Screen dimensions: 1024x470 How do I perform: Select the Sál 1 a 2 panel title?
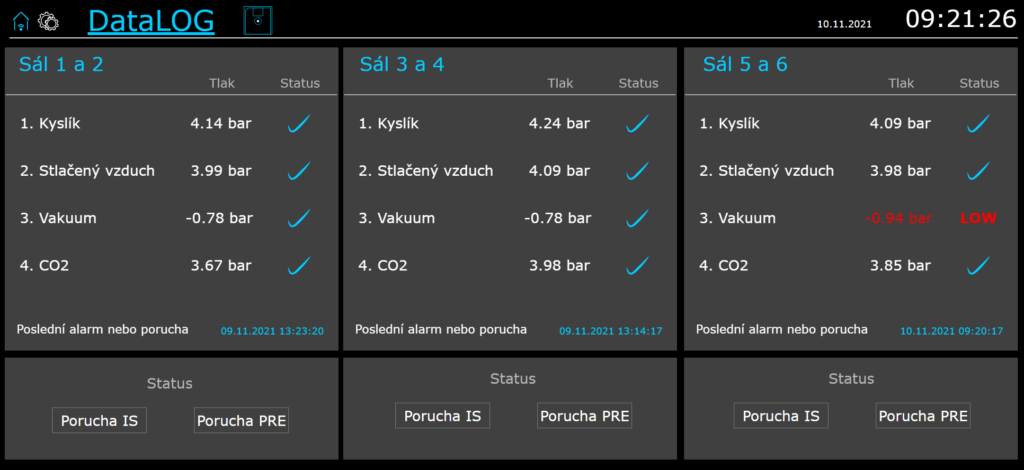pyautogui.click(x=61, y=65)
